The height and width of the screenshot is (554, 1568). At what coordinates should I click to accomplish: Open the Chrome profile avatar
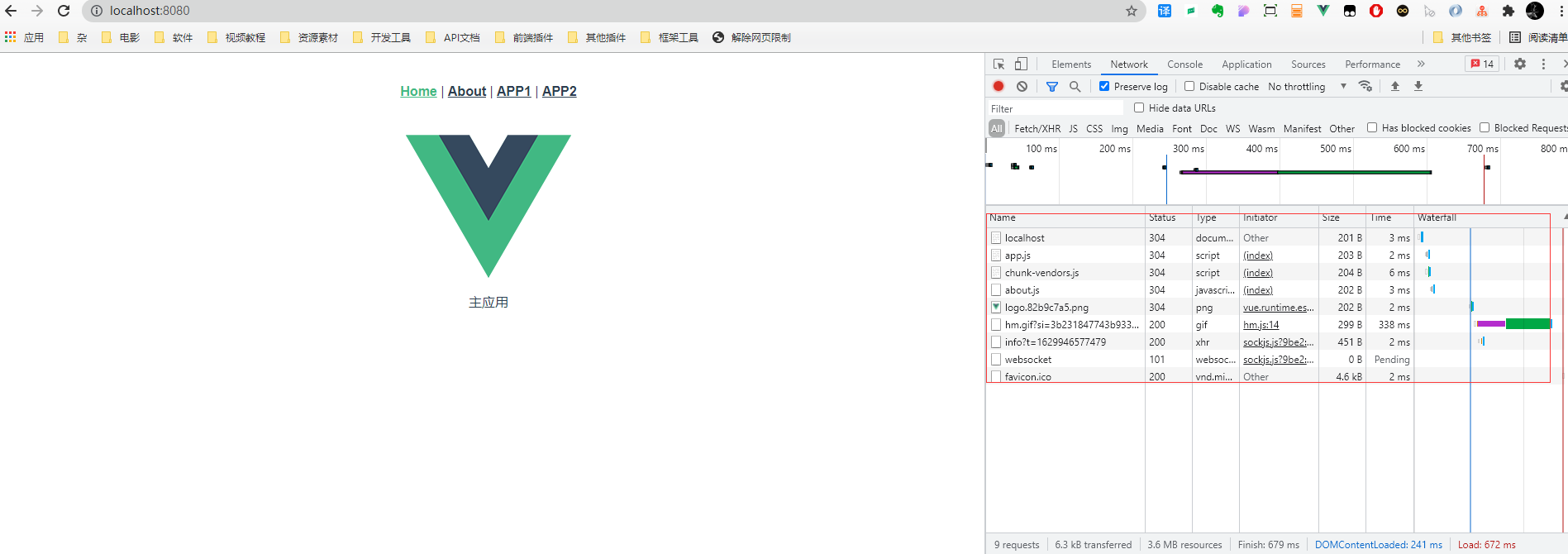tap(1535, 11)
